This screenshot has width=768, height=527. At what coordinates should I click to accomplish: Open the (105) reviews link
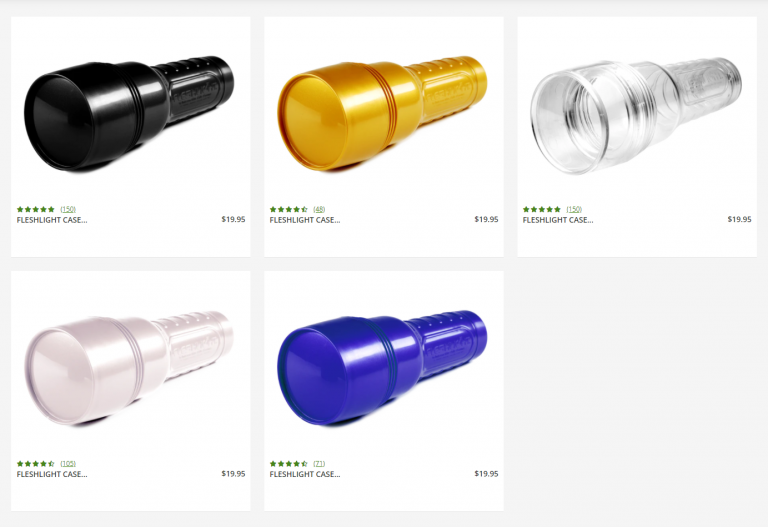(x=68, y=463)
